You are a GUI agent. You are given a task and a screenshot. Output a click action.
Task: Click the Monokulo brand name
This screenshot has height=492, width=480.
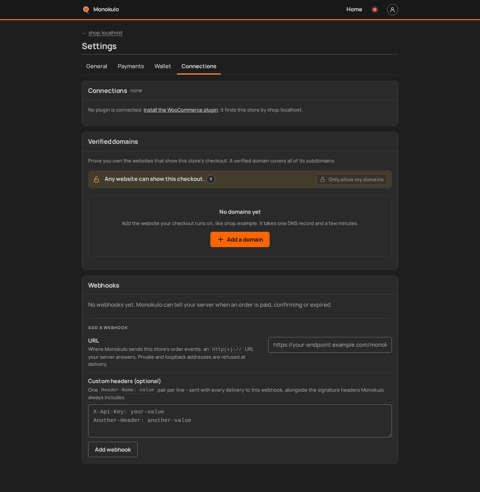[x=106, y=9]
